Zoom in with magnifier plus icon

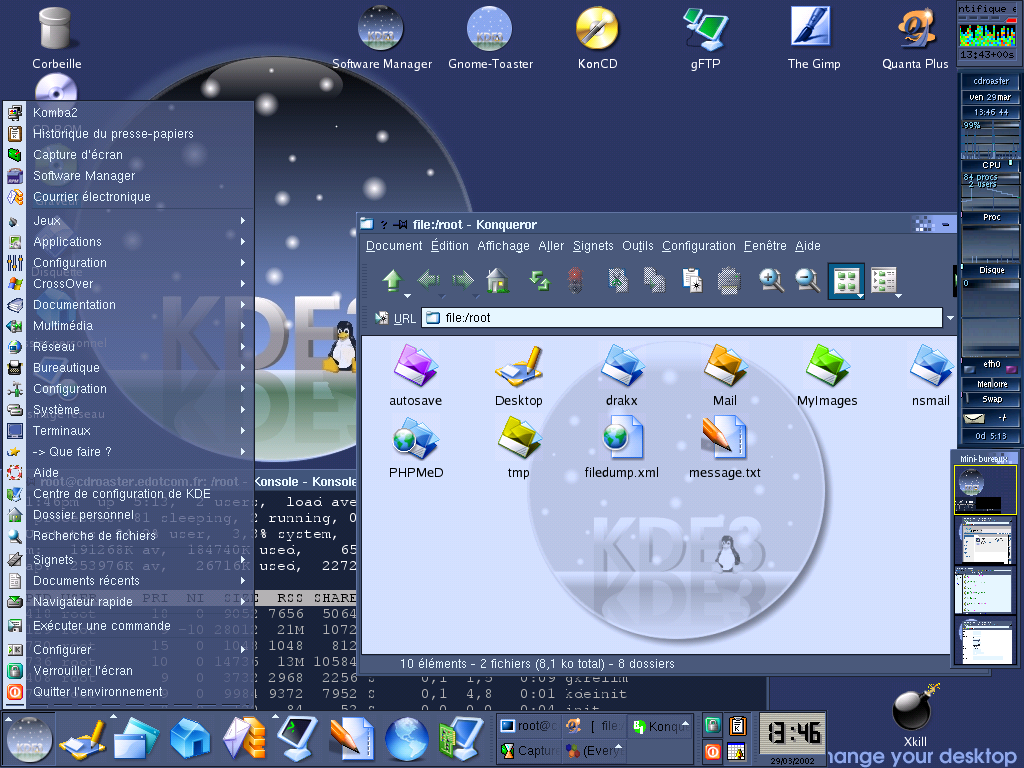pyautogui.click(x=771, y=280)
